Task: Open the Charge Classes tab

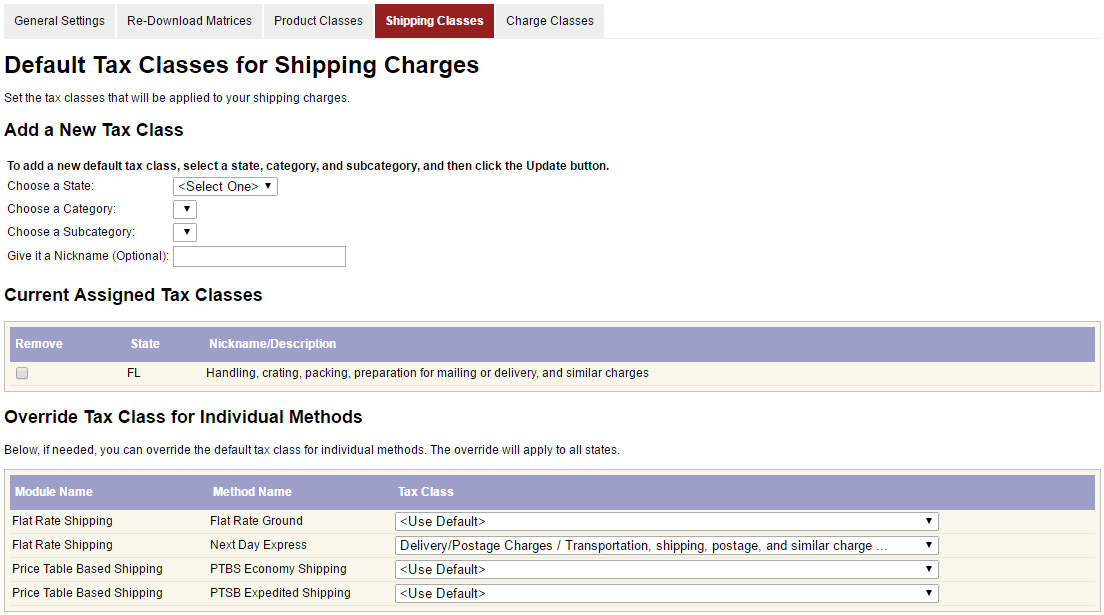Action: point(549,21)
